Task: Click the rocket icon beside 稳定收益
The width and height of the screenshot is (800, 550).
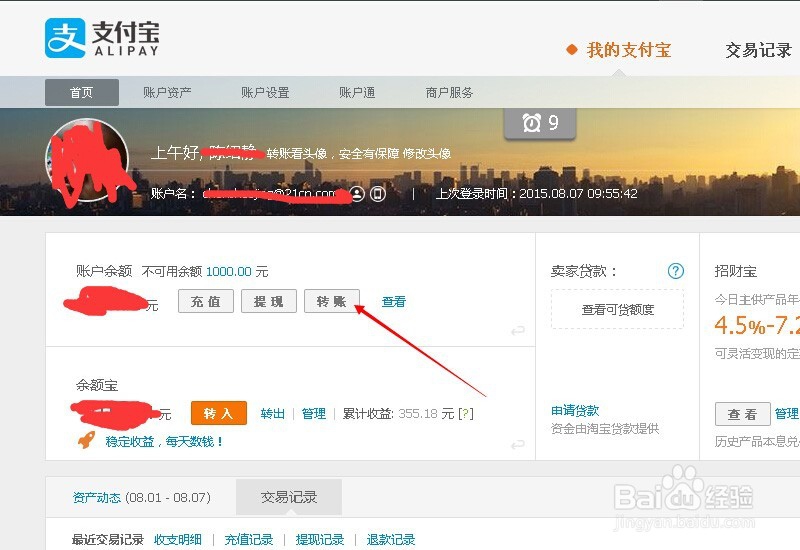Action: [86, 440]
